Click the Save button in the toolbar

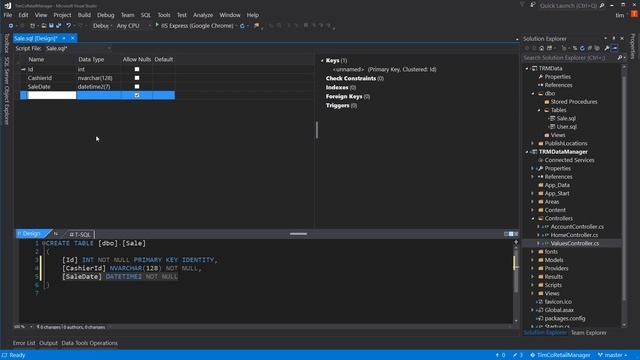pyautogui.click(x=51, y=25)
